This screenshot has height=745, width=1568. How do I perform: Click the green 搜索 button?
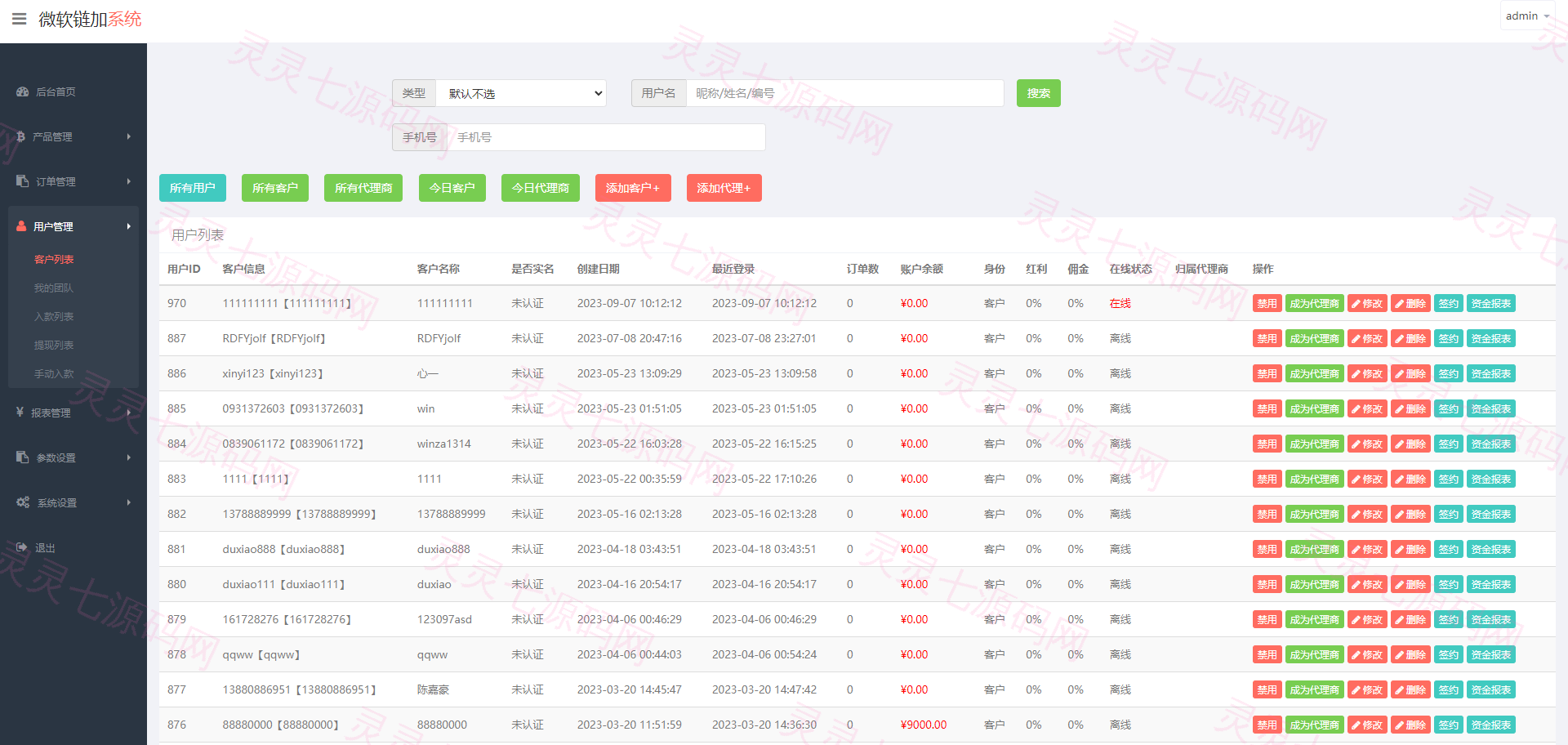(x=1039, y=93)
